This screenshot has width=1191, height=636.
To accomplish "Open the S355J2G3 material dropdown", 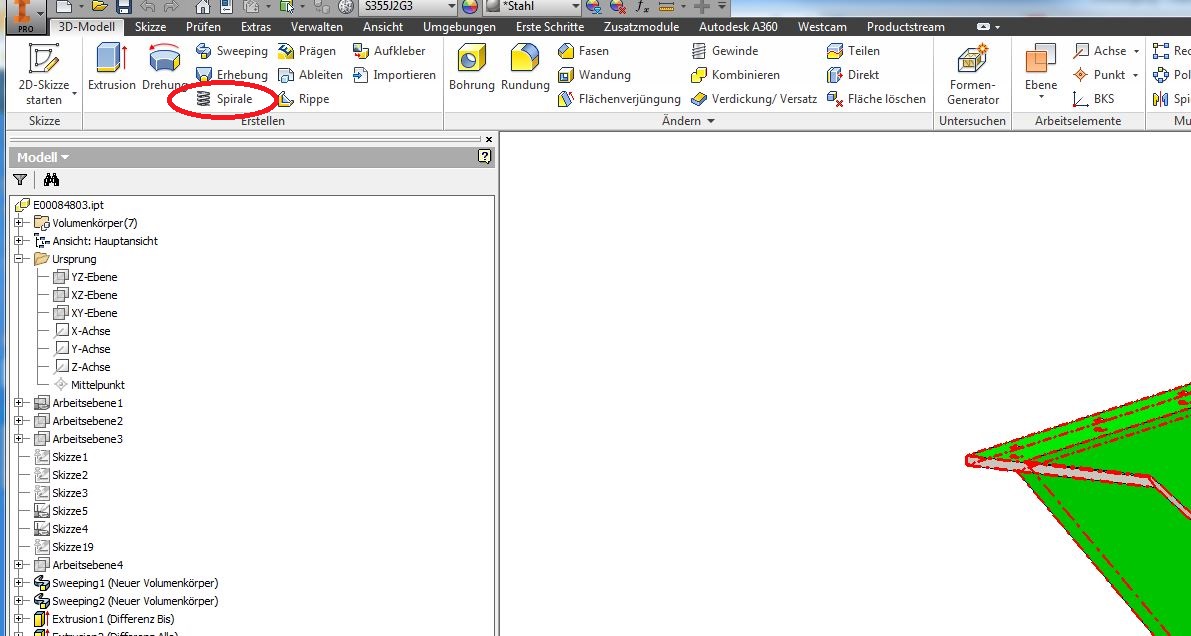I will 451,7.
